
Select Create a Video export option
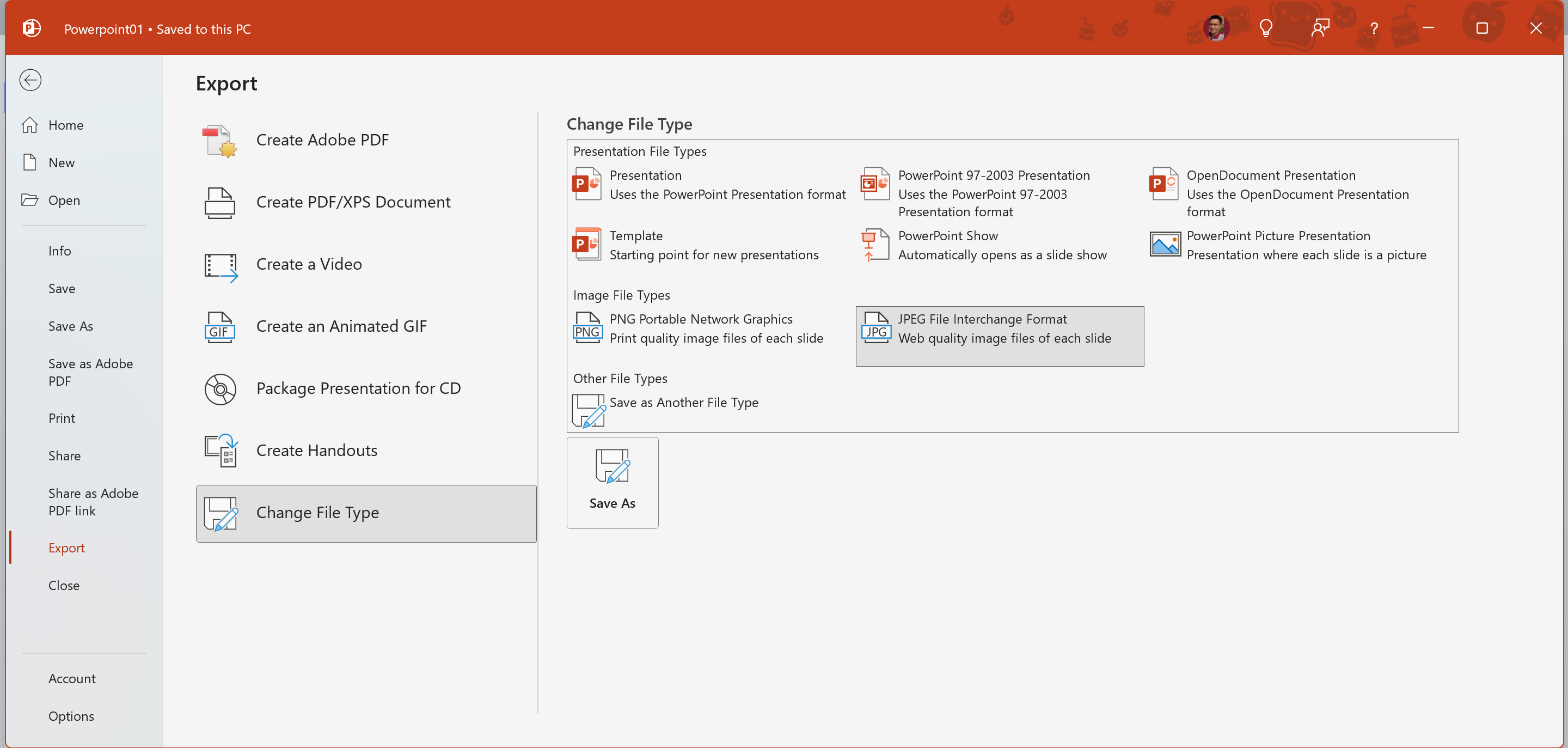(309, 264)
